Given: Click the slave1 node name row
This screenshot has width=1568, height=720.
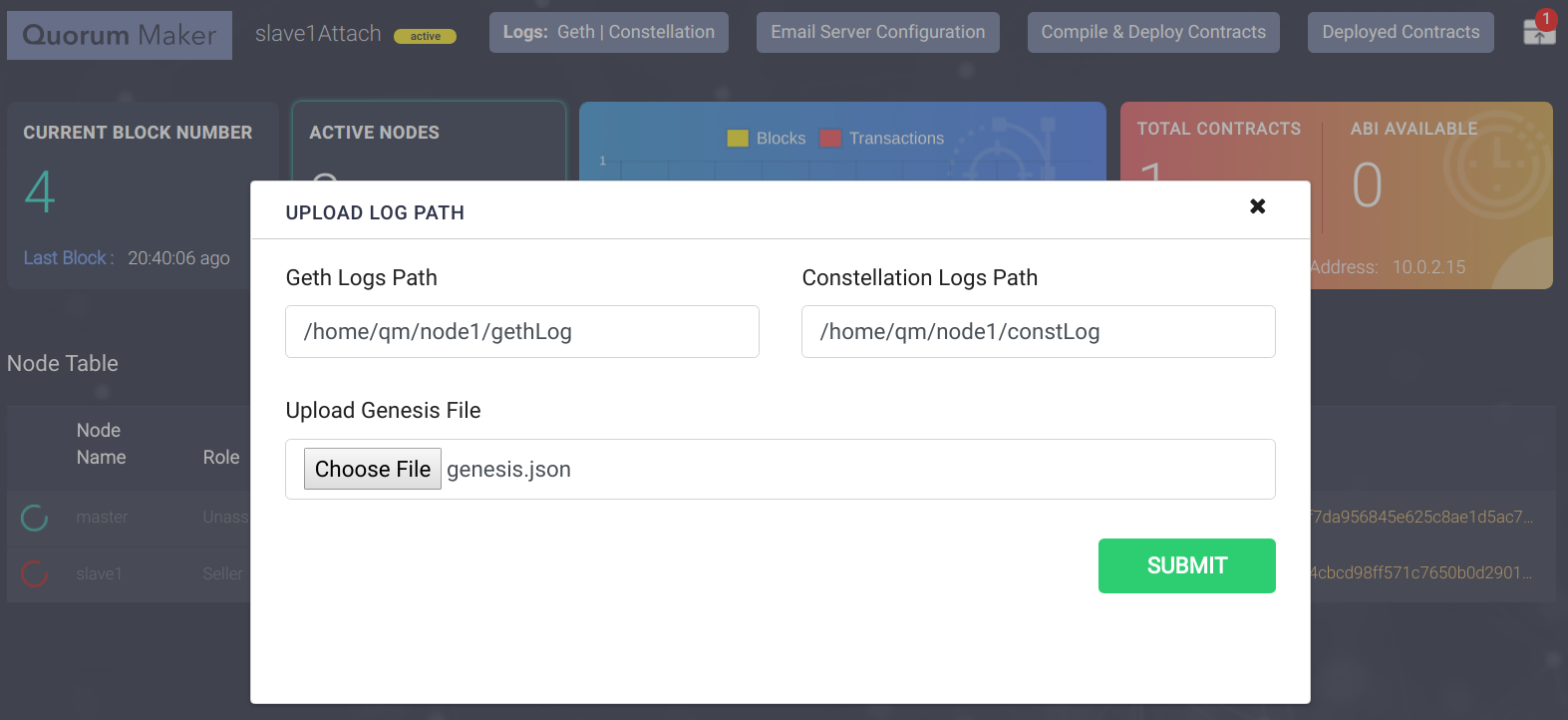Looking at the screenshot, I should (99, 574).
